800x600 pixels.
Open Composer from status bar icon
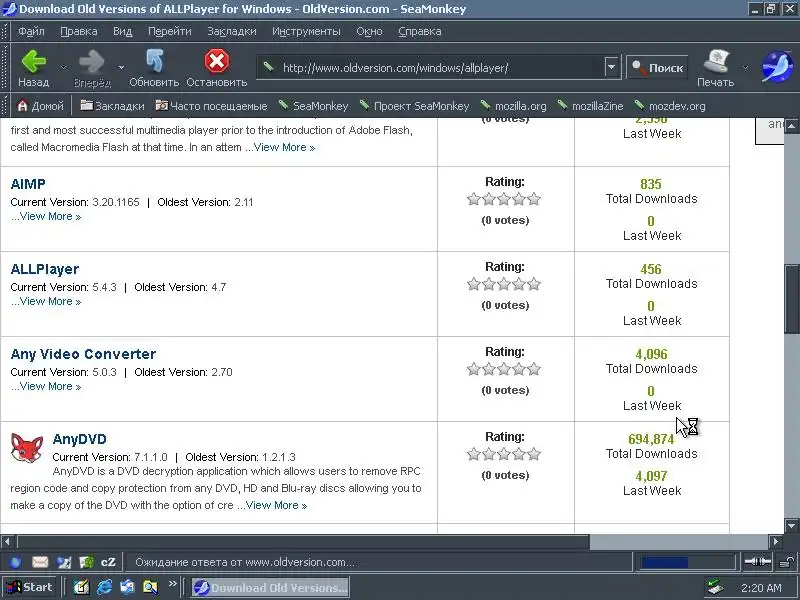[64, 562]
